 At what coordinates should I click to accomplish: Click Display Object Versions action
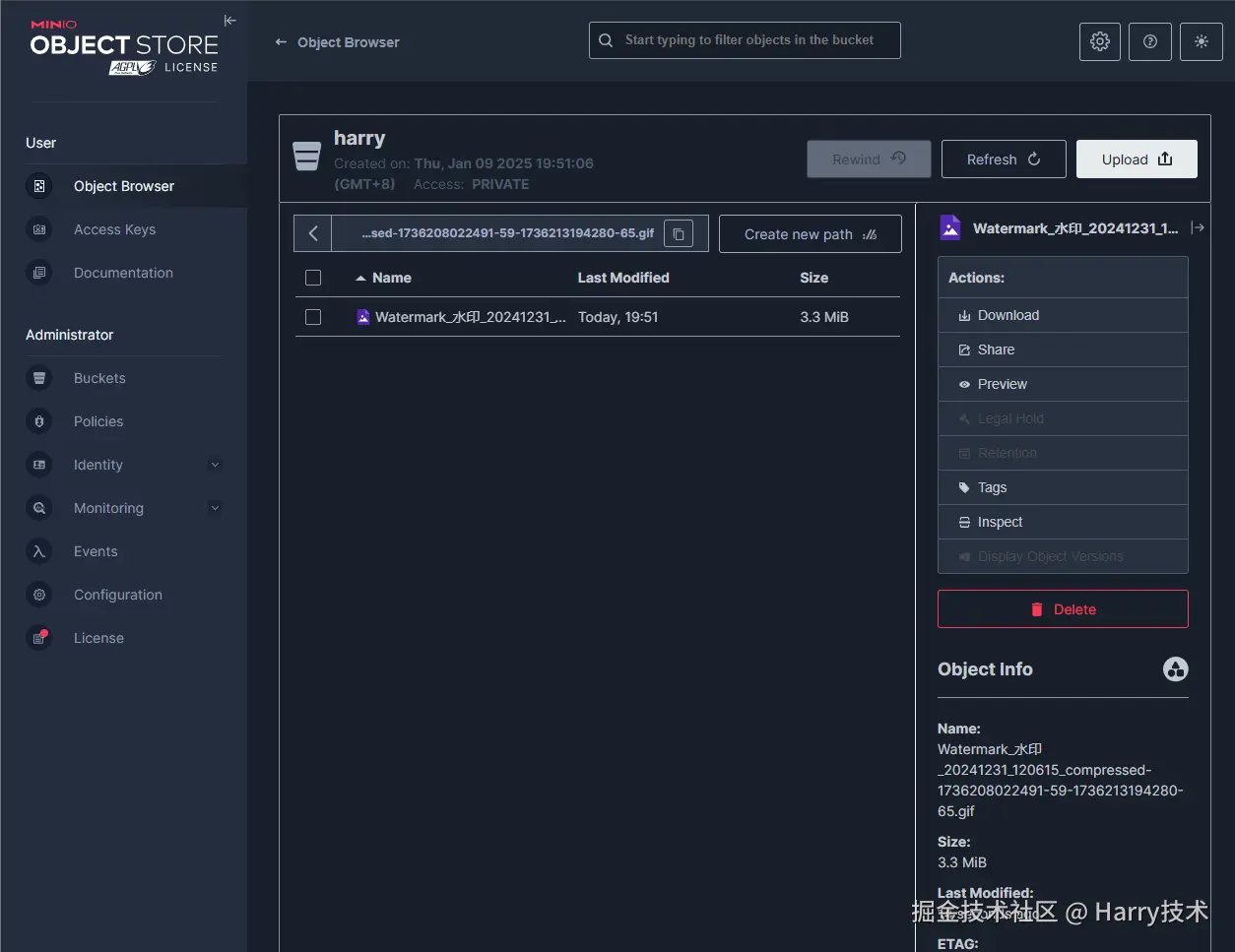point(1063,556)
